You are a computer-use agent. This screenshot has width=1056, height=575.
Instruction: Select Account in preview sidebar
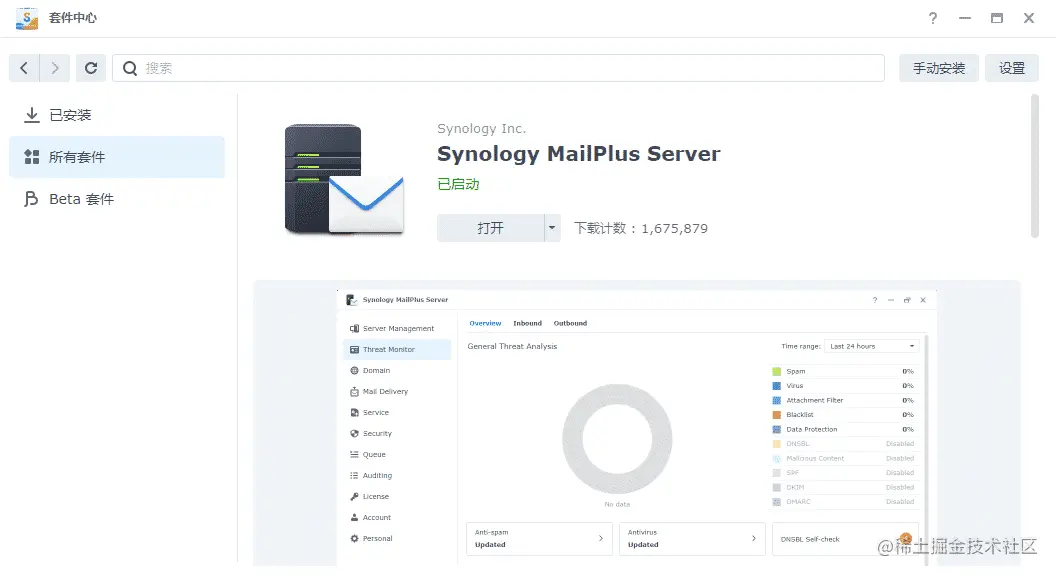397,517
